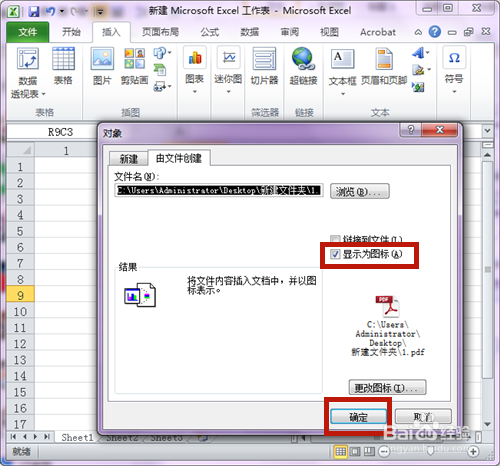The width and height of the screenshot is (500, 466).
Task: Click the vertical scrollbar down arrow
Action: [487, 424]
